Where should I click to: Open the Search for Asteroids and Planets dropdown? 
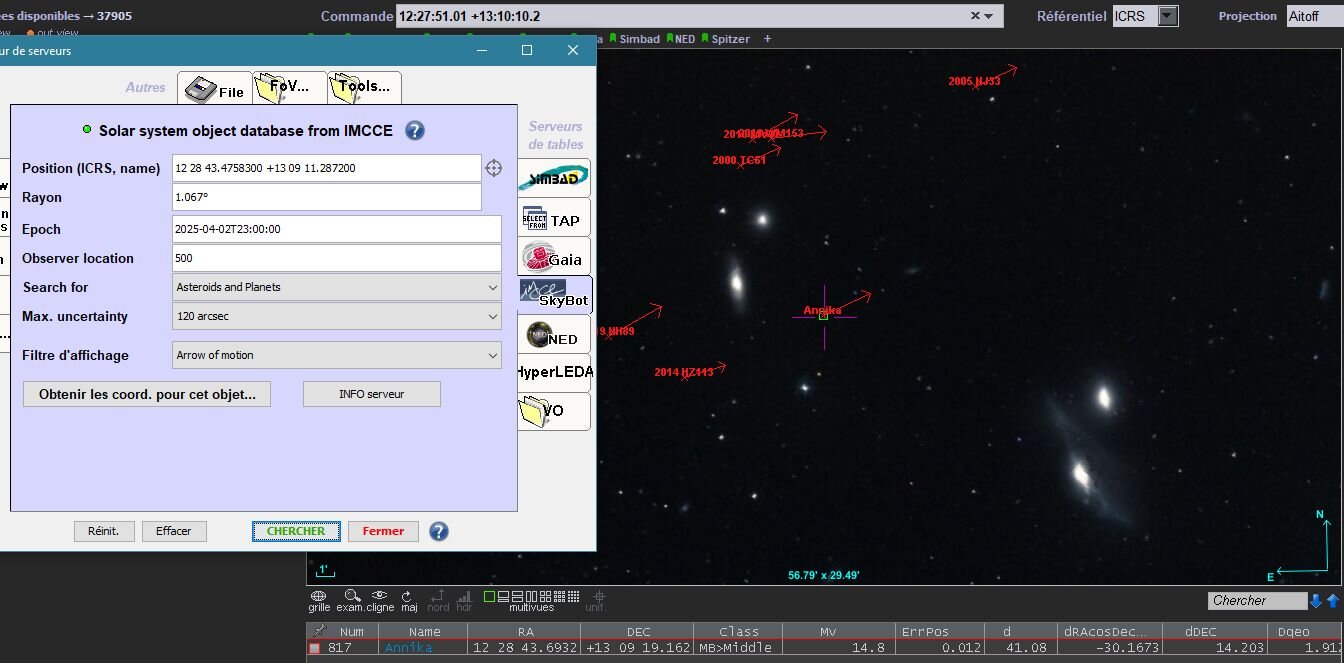click(337, 287)
